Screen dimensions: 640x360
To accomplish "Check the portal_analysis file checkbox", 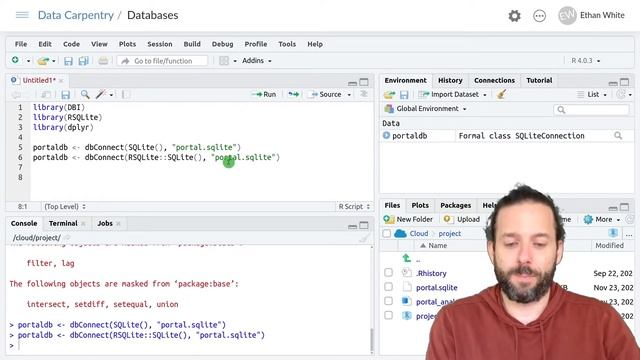I will (388, 301).
